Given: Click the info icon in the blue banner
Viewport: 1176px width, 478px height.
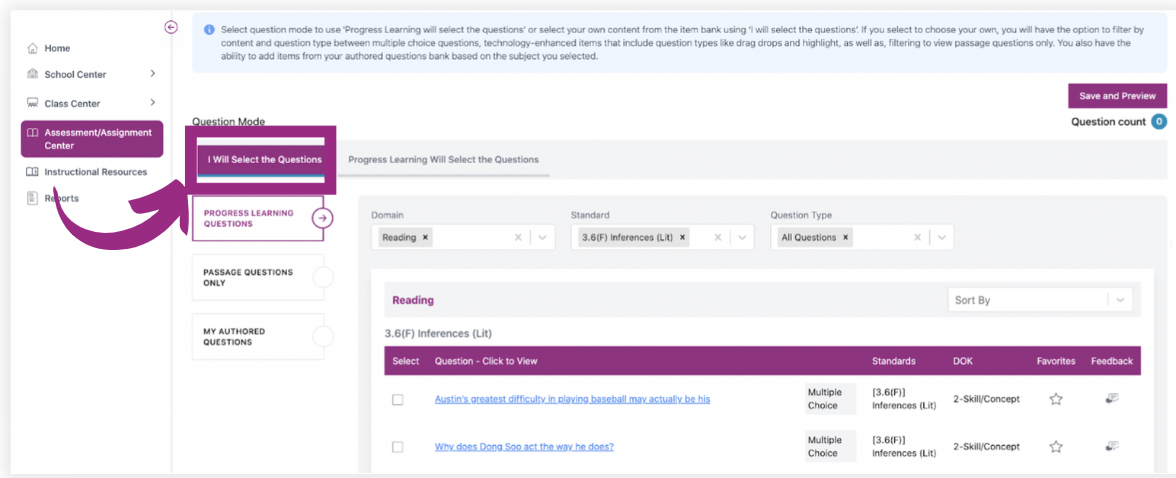Looking at the screenshot, I should coord(209,30).
